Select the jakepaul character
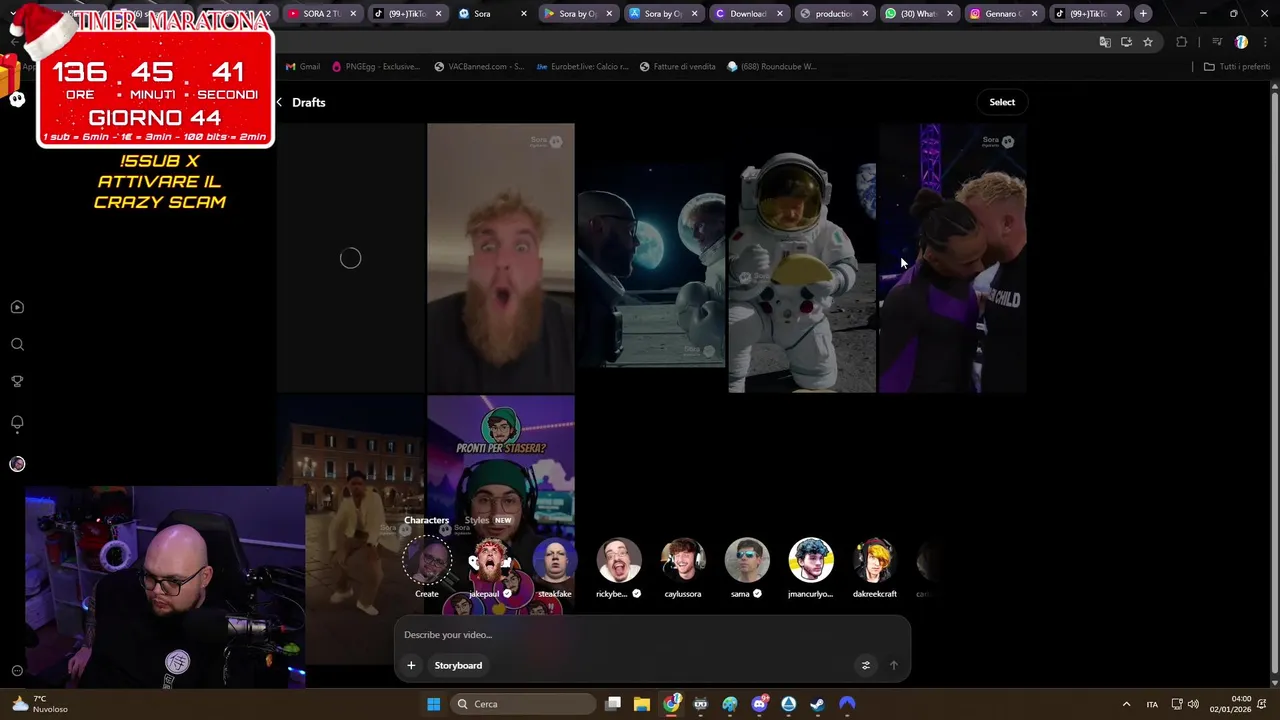Screen dimensions: 1280x720 490,567
